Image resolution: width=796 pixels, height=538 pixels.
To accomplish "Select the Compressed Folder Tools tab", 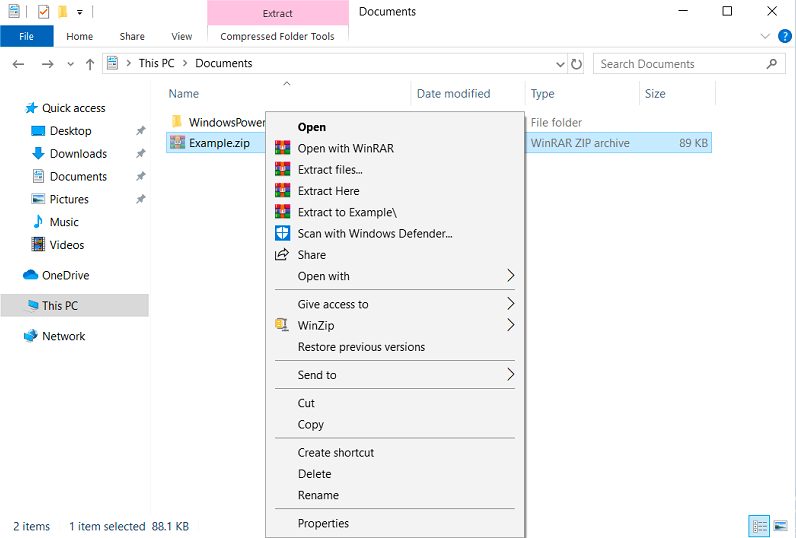I will click(x=277, y=36).
